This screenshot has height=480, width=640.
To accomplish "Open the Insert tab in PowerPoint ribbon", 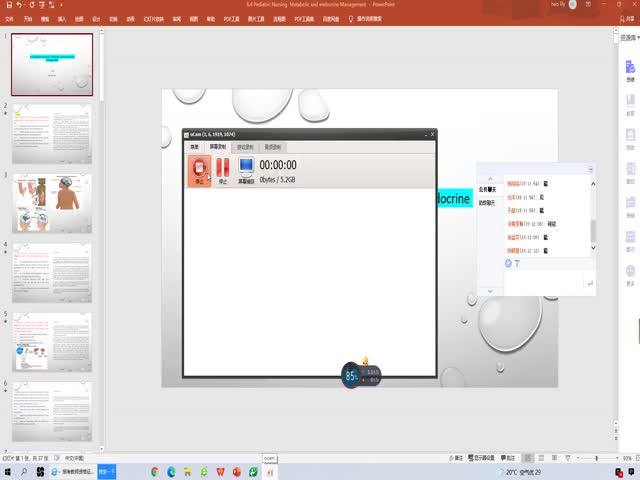I will (62, 18).
